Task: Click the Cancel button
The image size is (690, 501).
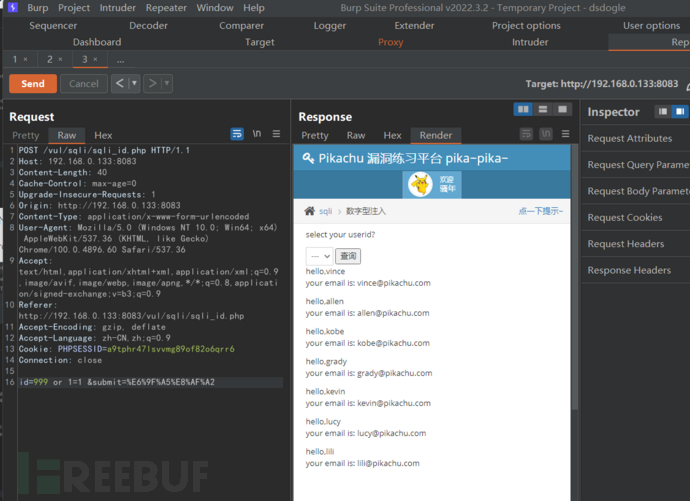Action: (84, 84)
